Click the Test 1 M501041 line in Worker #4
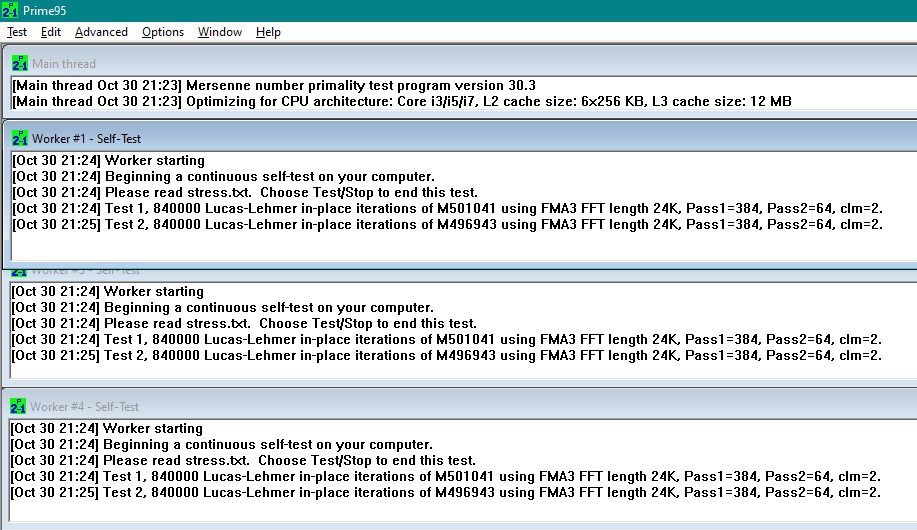 point(446,477)
